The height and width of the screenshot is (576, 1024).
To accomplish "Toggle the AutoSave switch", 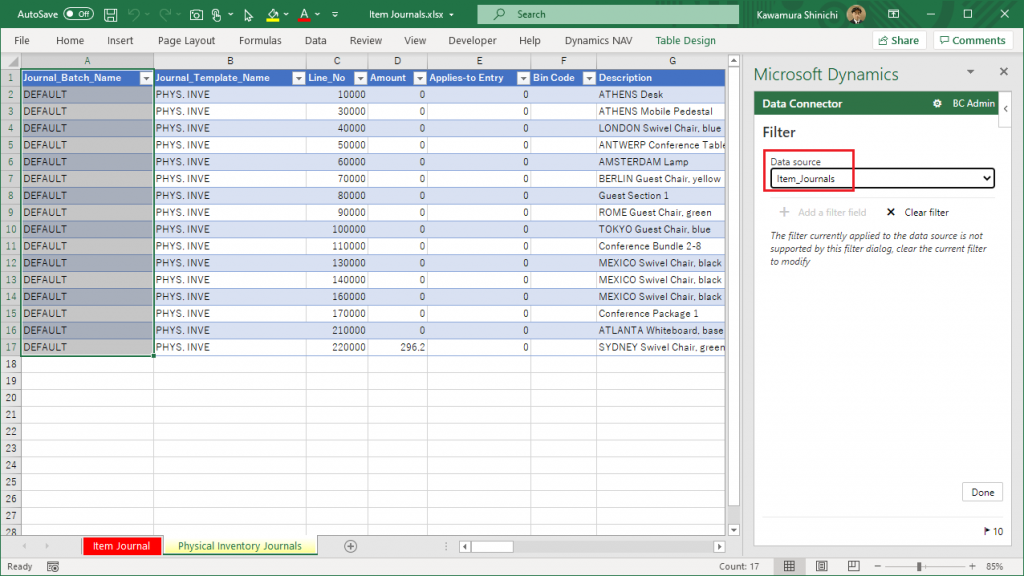I will tap(78, 14).
